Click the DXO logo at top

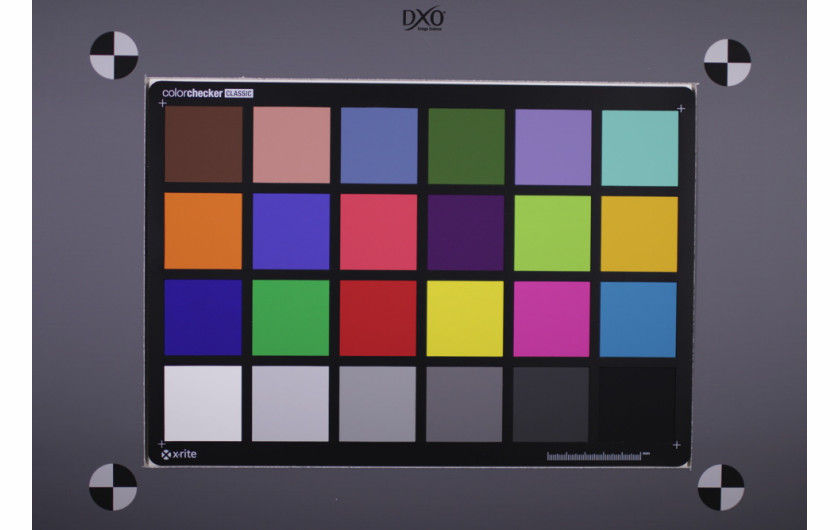coord(424,19)
